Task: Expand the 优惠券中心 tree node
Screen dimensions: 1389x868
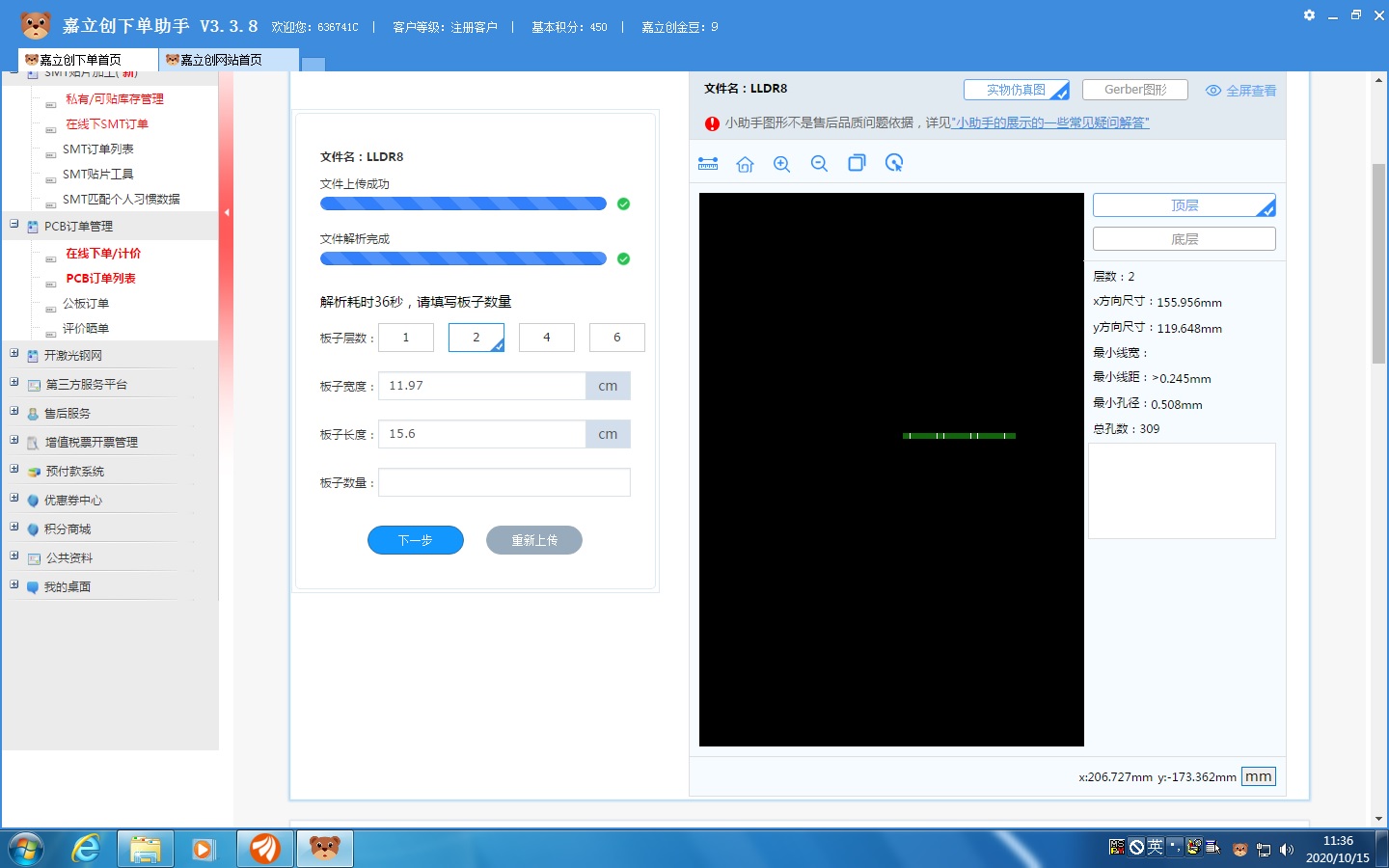Action: (14, 498)
